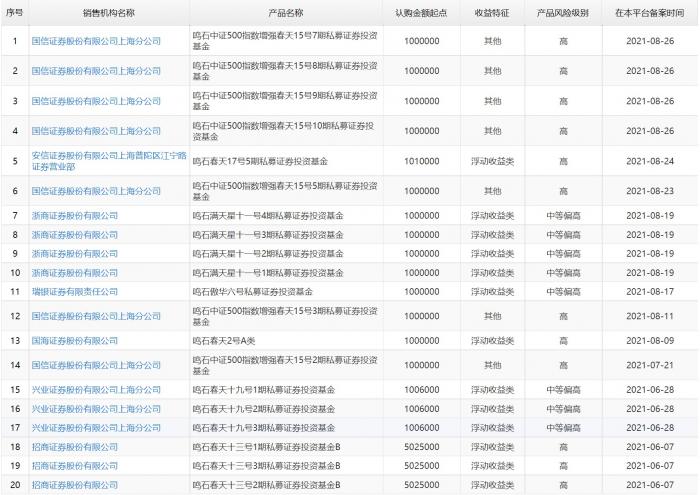Click the date 2021-08-23
This screenshot has width=700, height=495.
point(650,191)
